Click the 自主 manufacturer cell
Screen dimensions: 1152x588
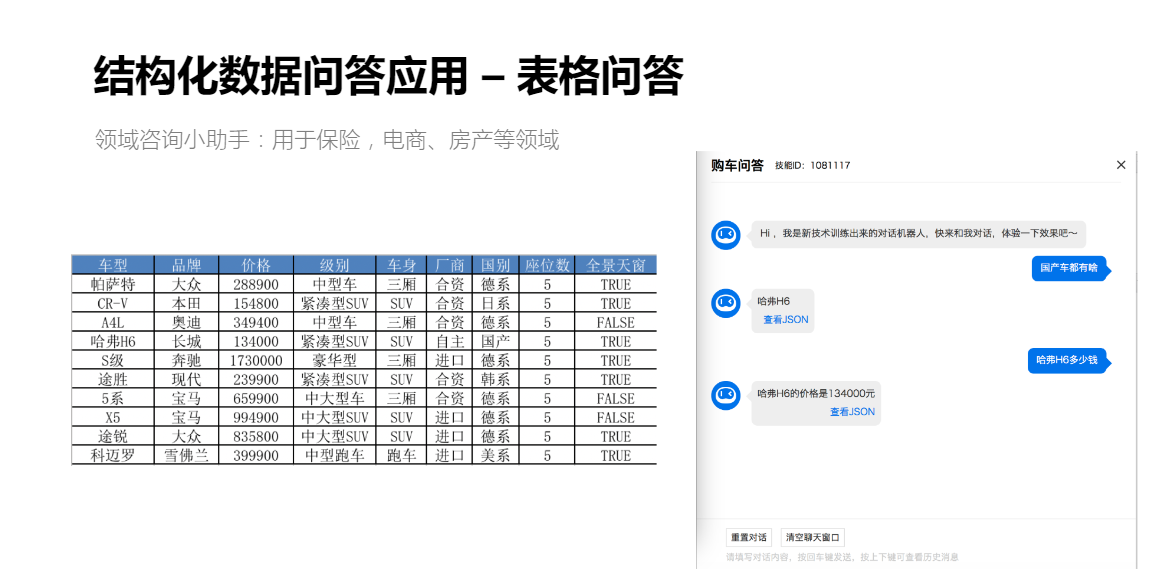pos(450,342)
